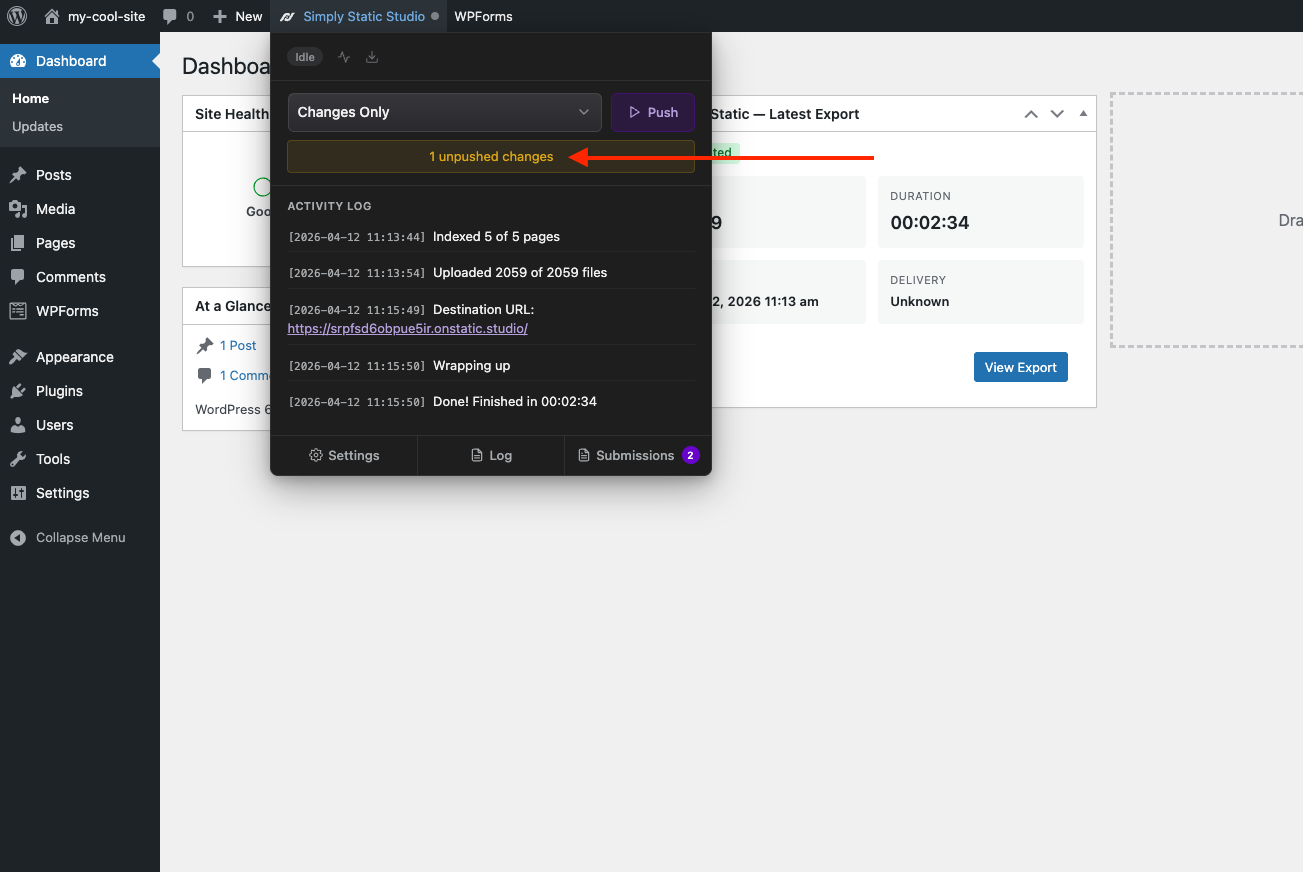
Task: Click the View Export button
Action: coord(1021,367)
